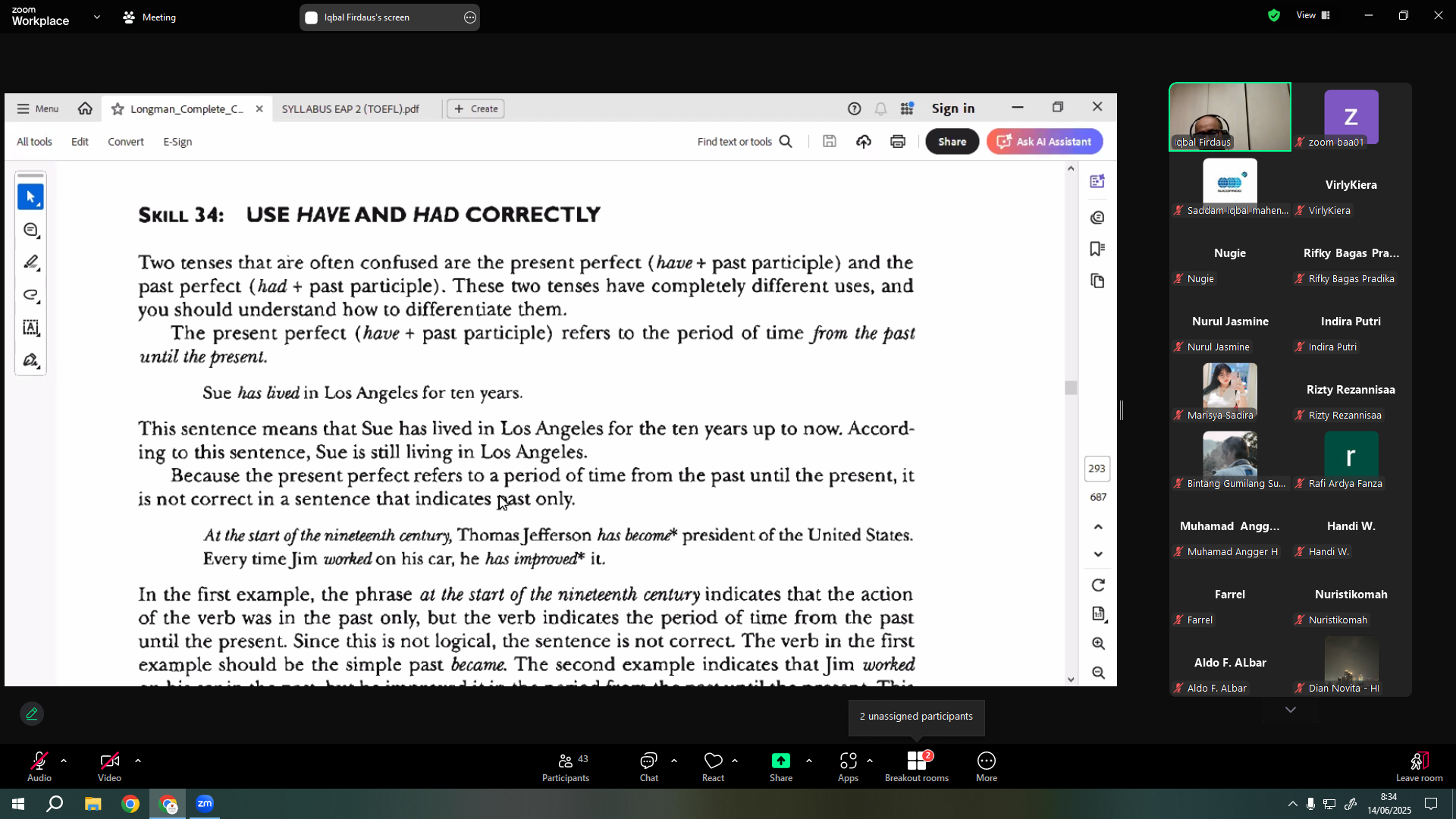This screenshot has height=819, width=1456.
Task: Click the PDF vertical scrollbar thumb
Action: [x=1071, y=388]
